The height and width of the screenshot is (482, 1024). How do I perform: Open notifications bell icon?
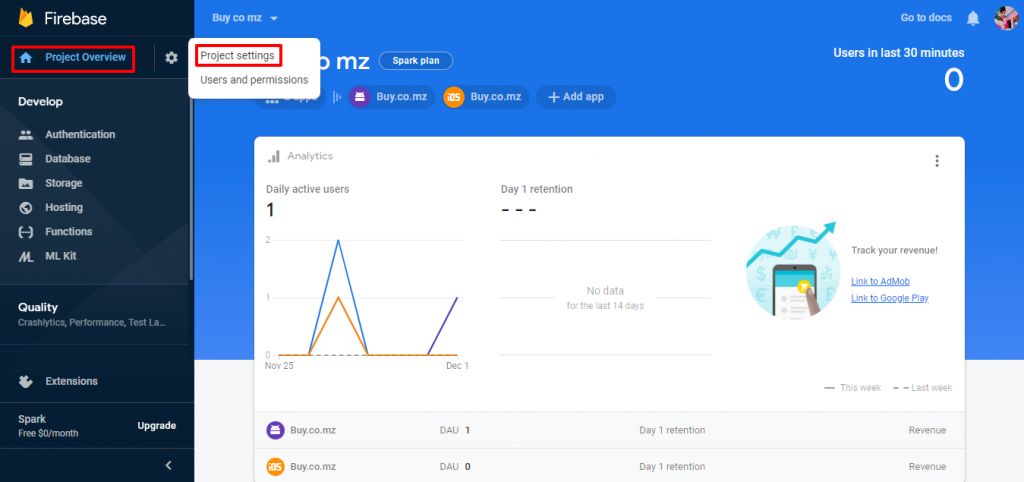click(x=973, y=18)
